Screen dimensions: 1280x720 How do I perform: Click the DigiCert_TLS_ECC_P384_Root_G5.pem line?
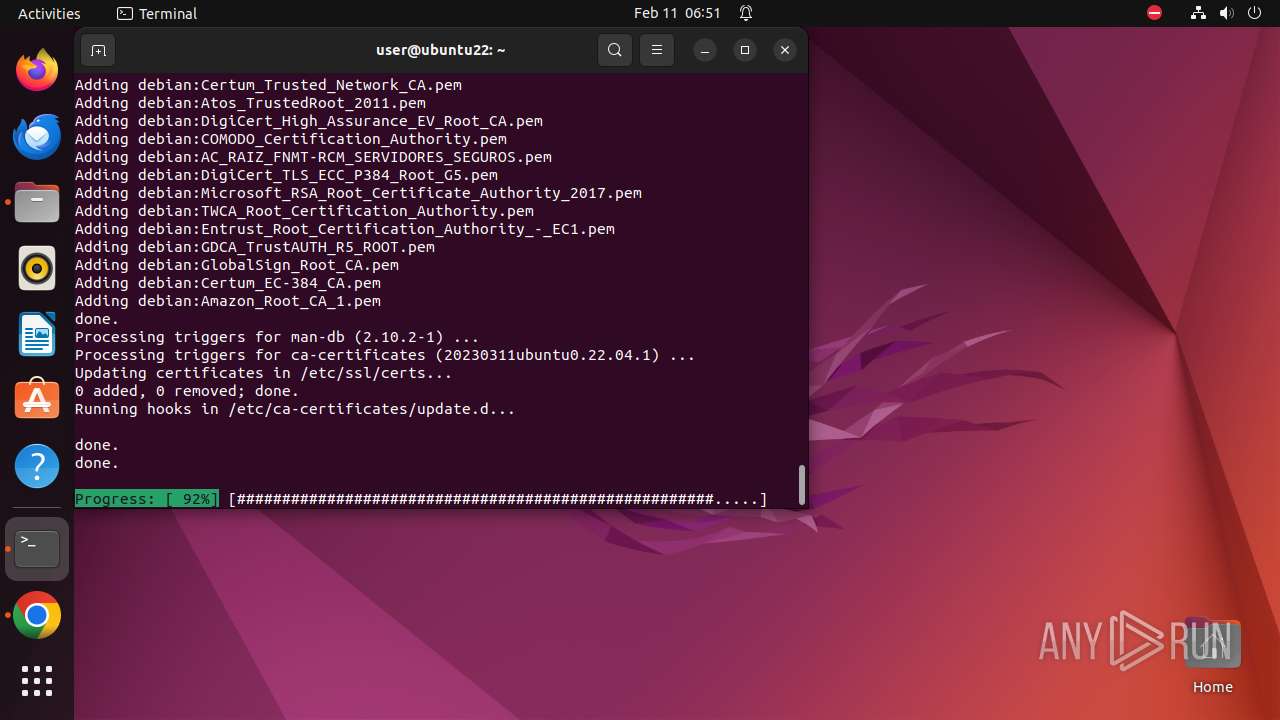coord(286,175)
